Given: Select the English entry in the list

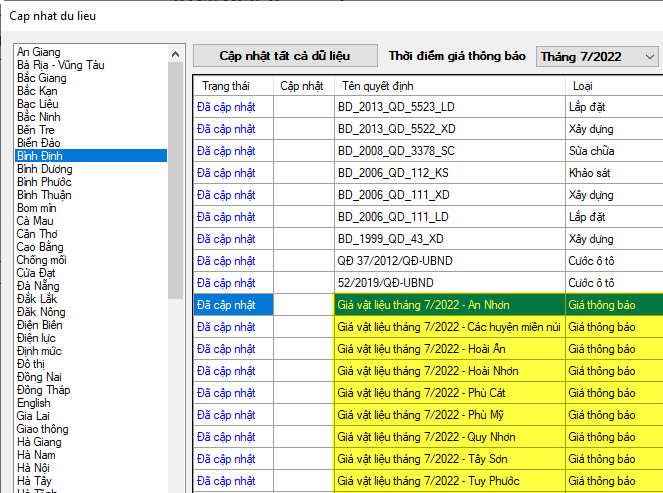Looking at the screenshot, I should click(x=34, y=403).
